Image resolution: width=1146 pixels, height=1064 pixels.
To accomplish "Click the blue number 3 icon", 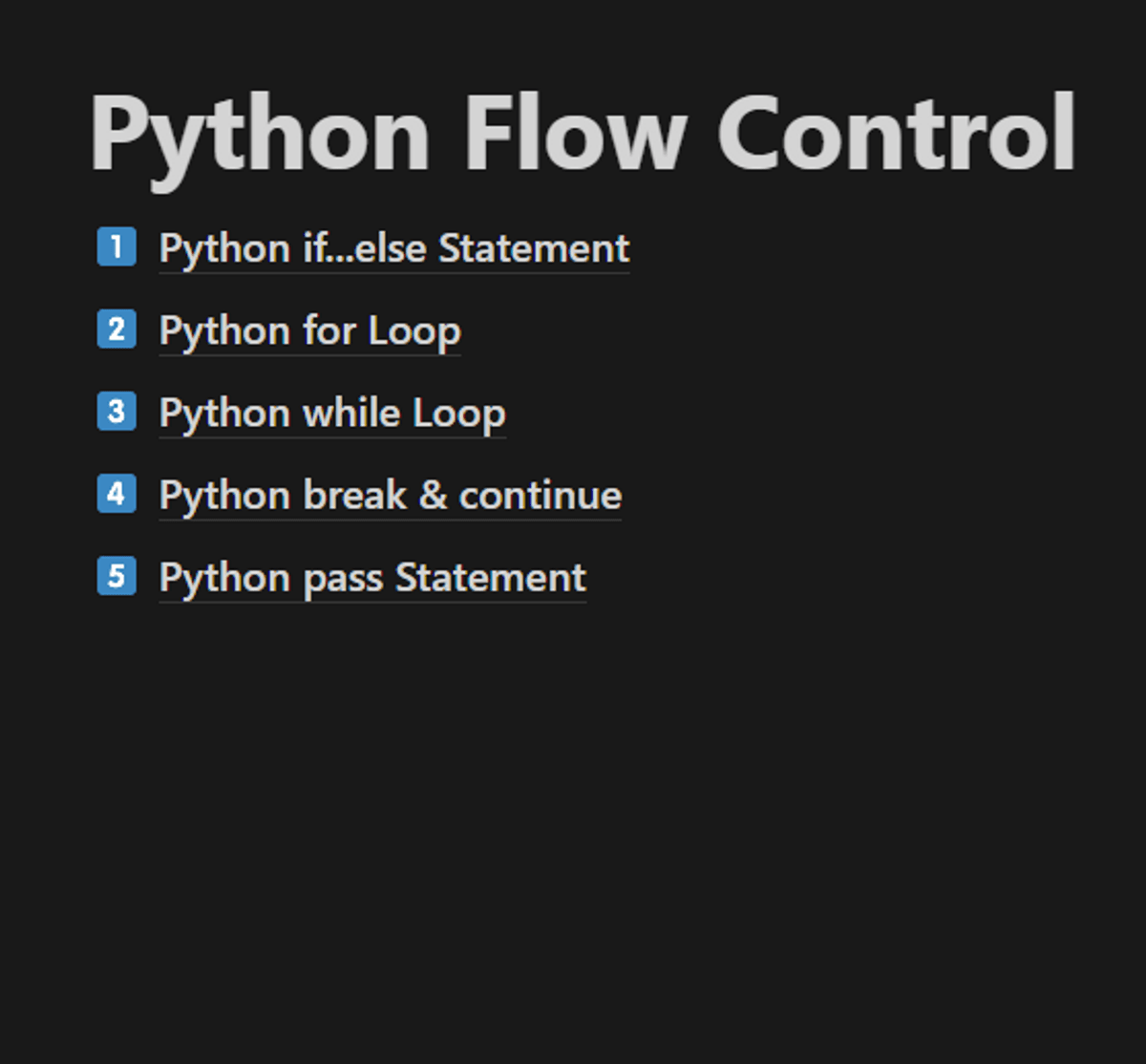I will pyautogui.click(x=117, y=412).
